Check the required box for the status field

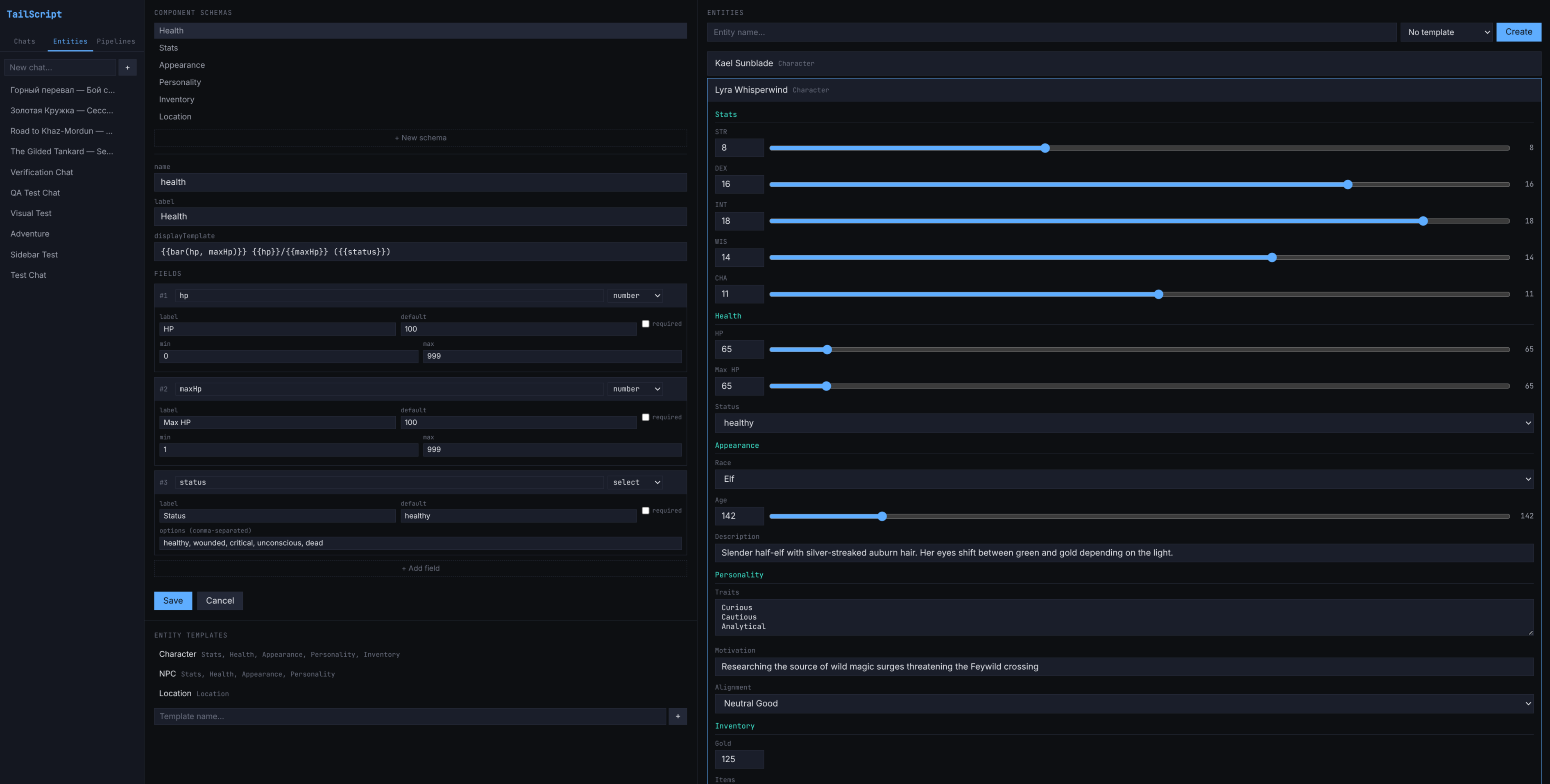646,510
